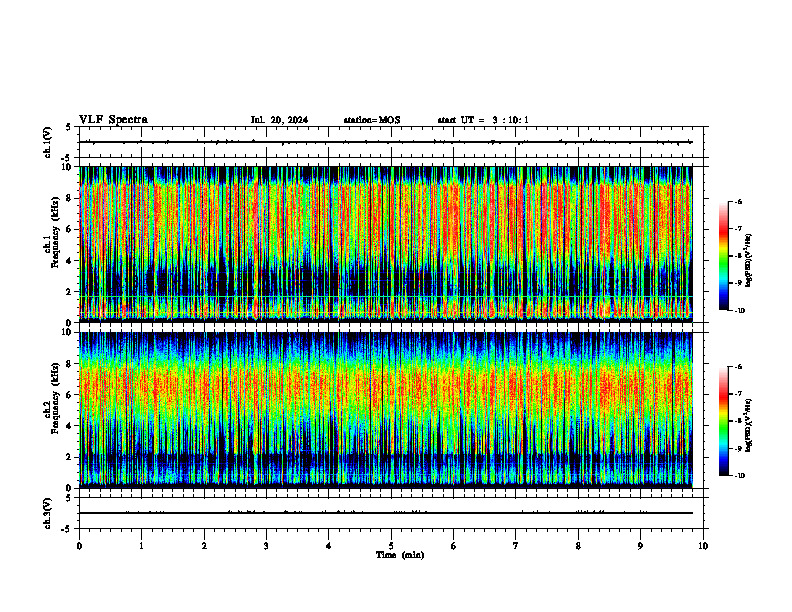Click the ch.1 voltage waveform panel
This screenshot has height=612, width=792.
[x=391, y=142]
